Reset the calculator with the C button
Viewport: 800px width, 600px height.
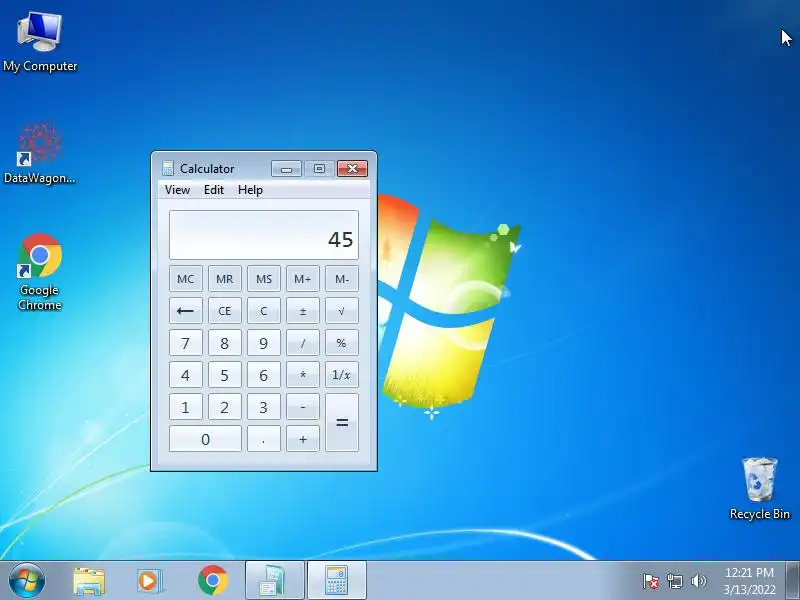click(264, 311)
